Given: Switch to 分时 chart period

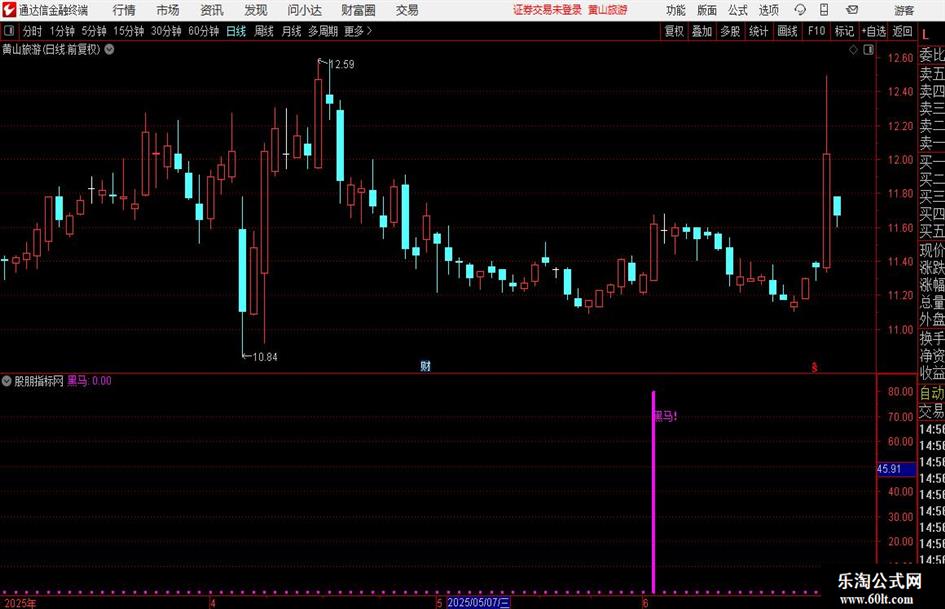Looking at the screenshot, I should point(33,31).
